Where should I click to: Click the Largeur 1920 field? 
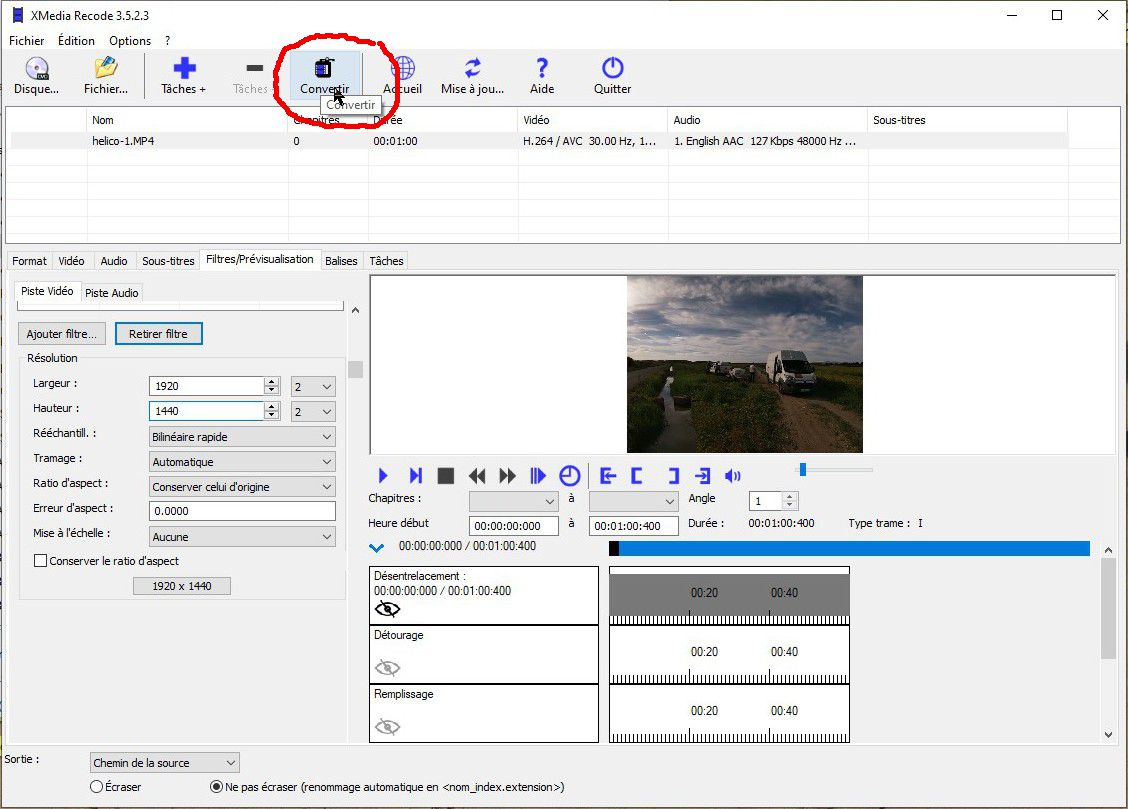[x=206, y=386]
